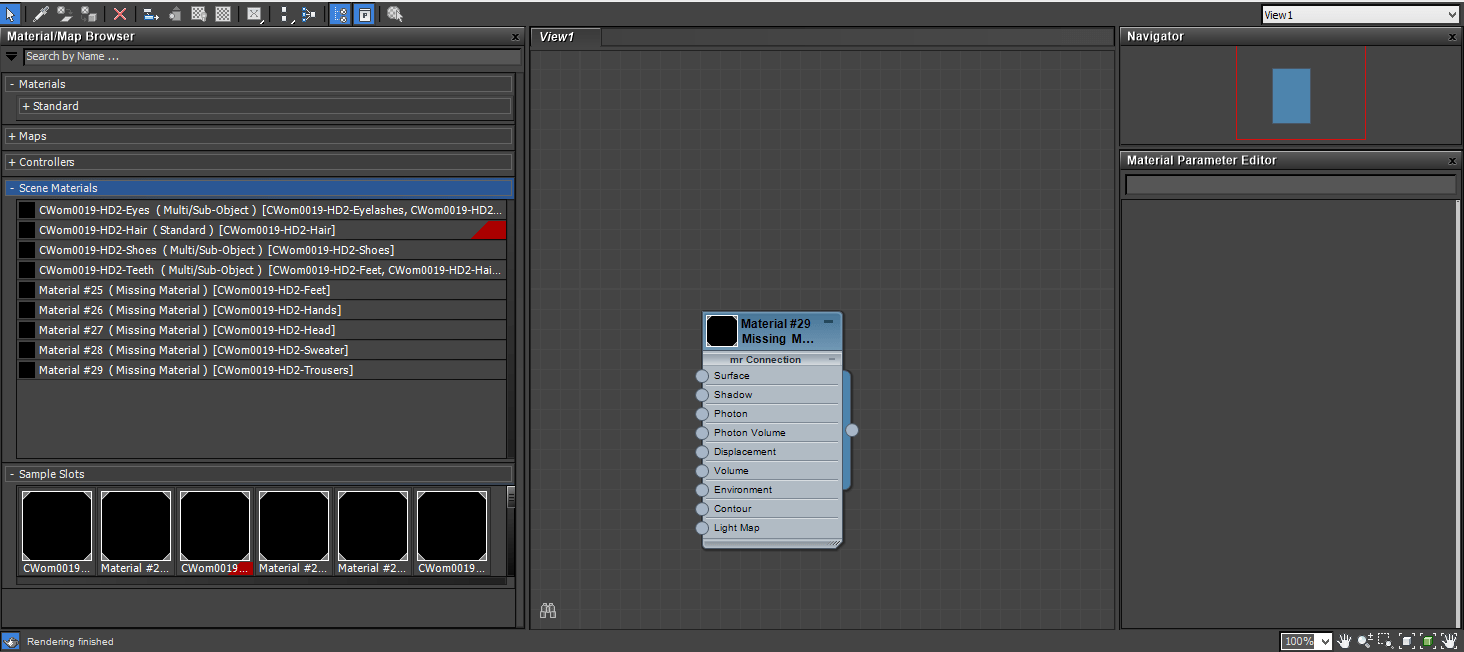This screenshot has height=652, width=1464.
Task: Select the first CWom0019 sample slot thumbnail
Action: click(x=56, y=525)
